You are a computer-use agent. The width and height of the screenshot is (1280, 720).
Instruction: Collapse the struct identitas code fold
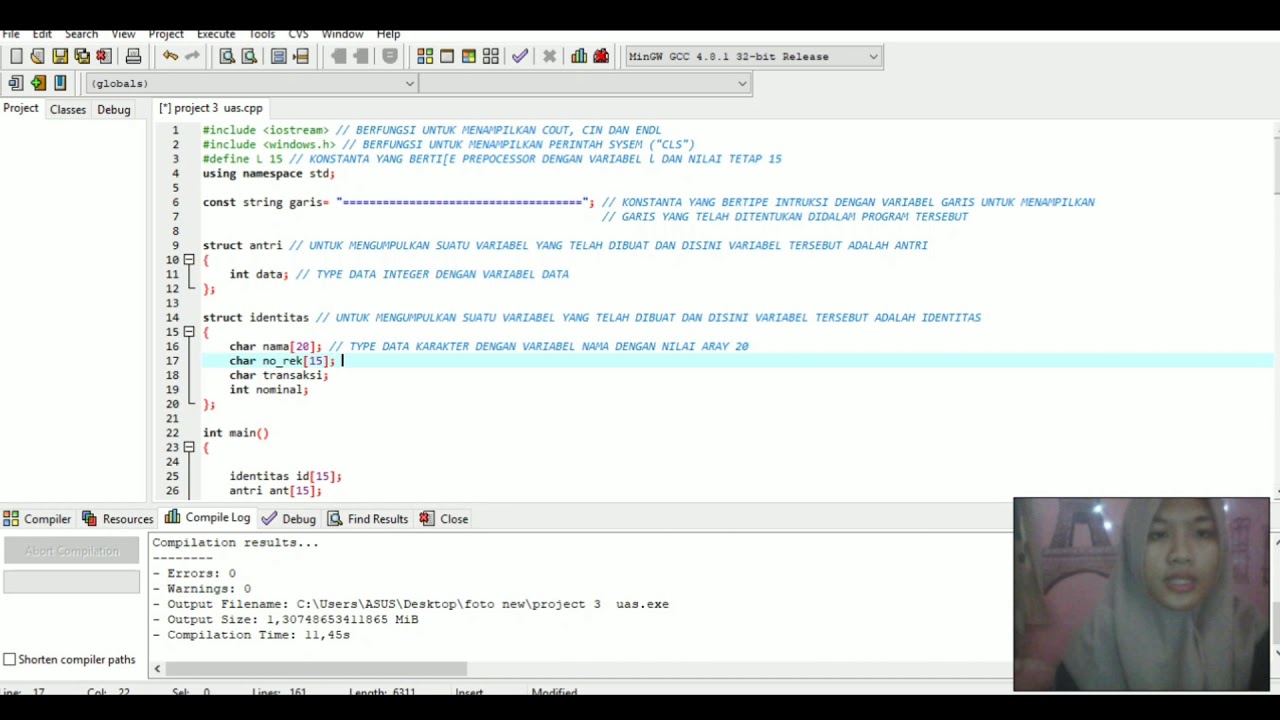pos(188,332)
